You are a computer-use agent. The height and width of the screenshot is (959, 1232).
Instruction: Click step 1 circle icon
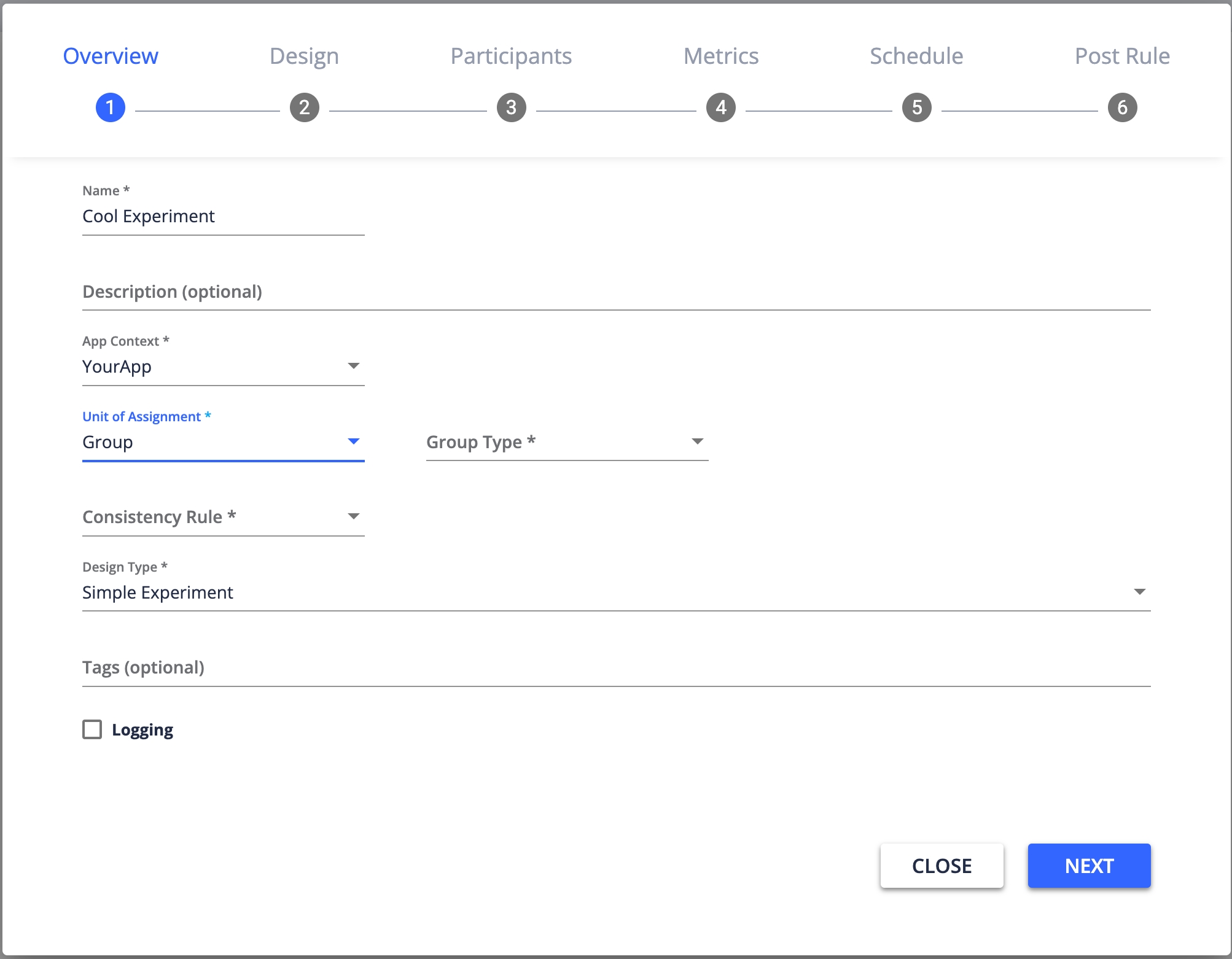tap(111, 108)
